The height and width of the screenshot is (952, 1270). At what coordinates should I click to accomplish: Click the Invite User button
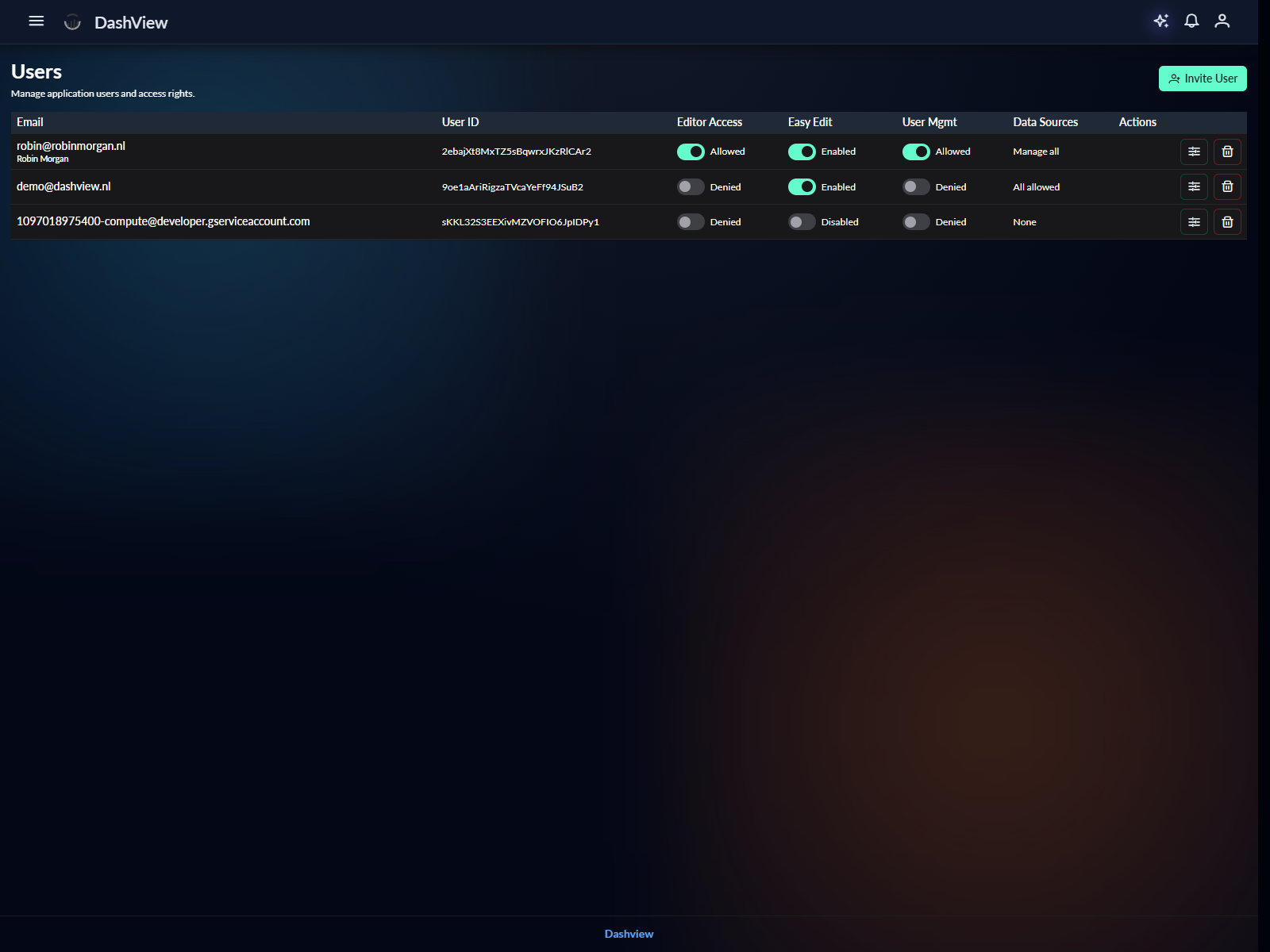point(1203,79)
